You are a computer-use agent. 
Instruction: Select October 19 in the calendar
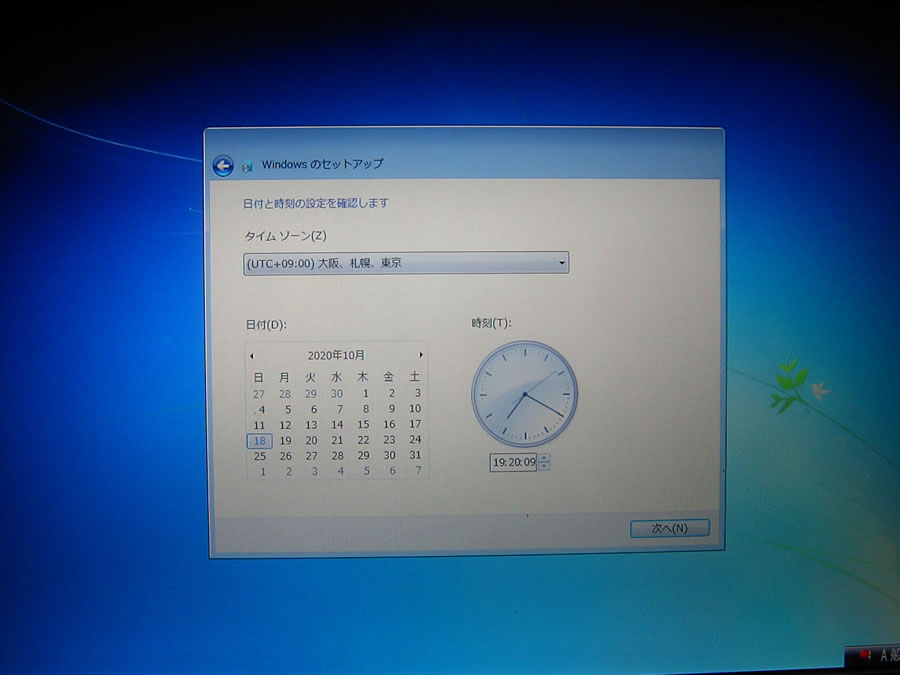[x=285, y=441]
